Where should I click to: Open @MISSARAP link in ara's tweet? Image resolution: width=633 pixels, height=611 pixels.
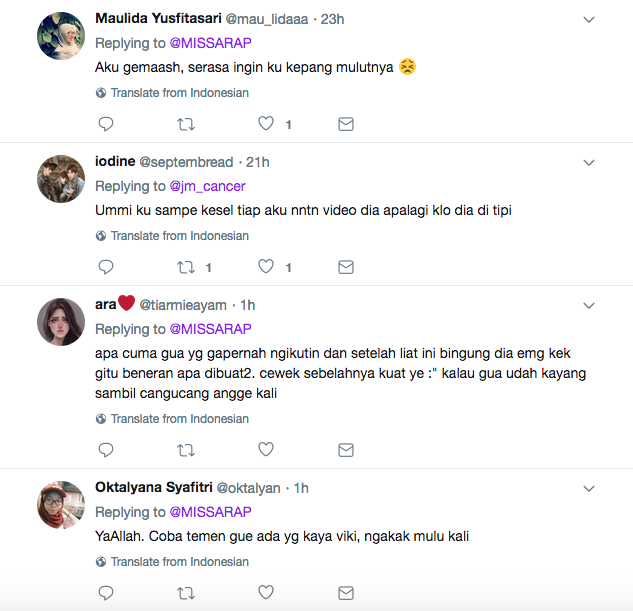click(x=210, y=329)
